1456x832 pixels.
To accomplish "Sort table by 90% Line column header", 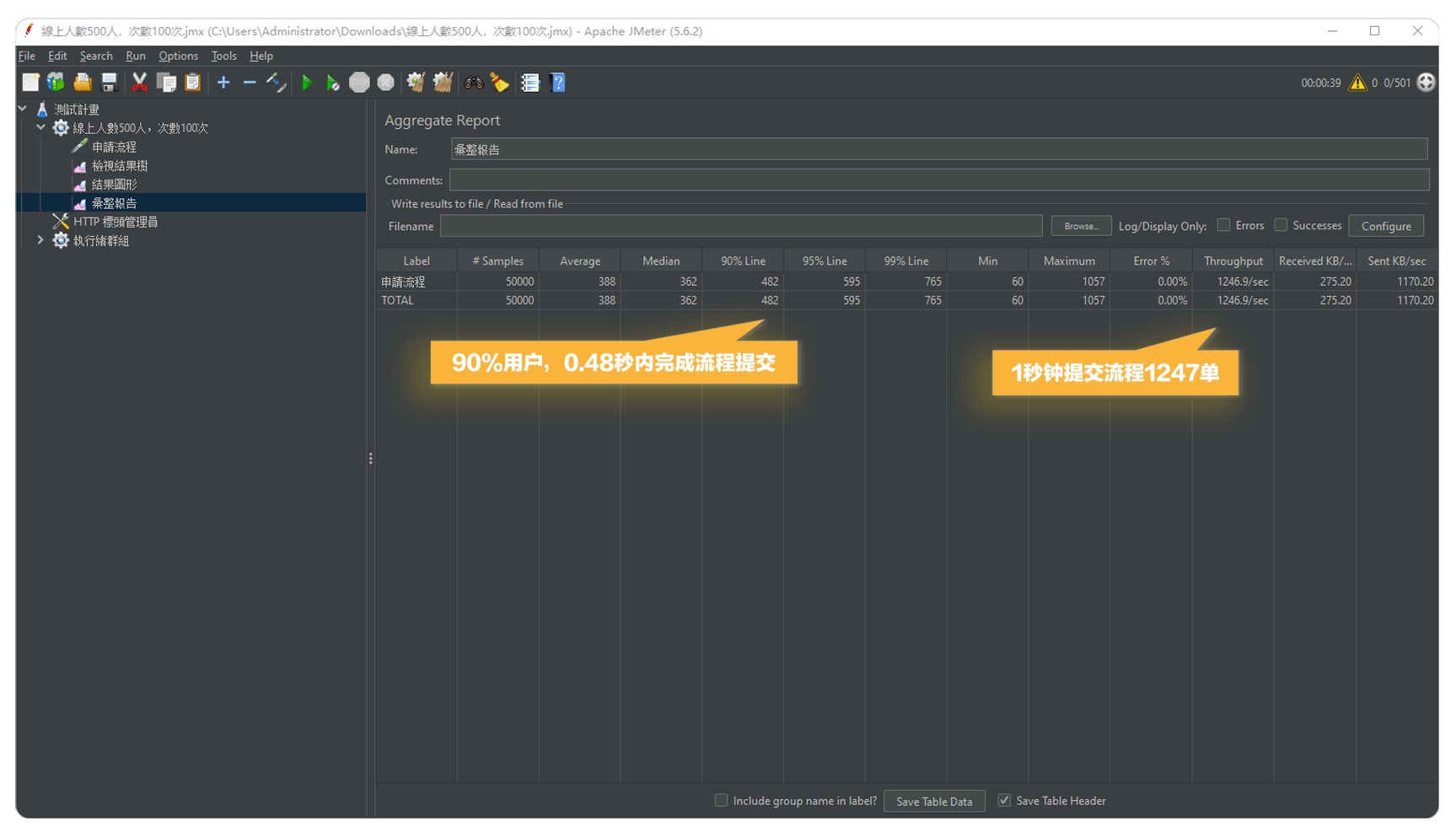I will [743, 261].
